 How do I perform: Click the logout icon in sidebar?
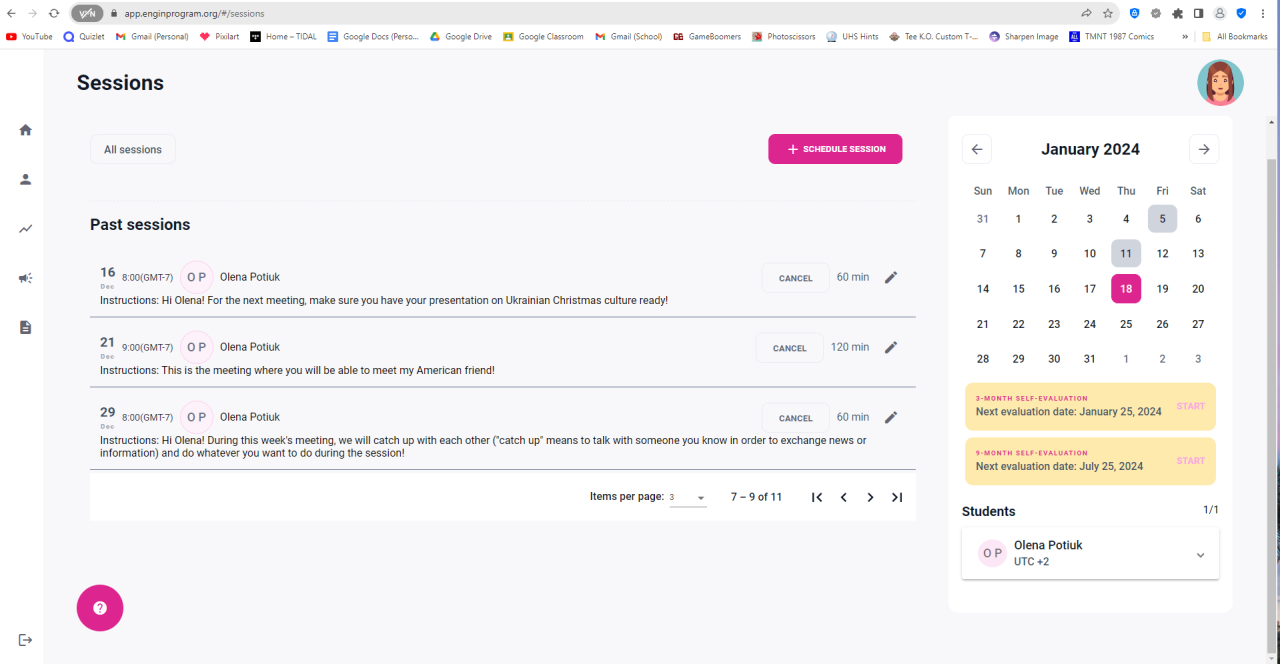point(26,640)
